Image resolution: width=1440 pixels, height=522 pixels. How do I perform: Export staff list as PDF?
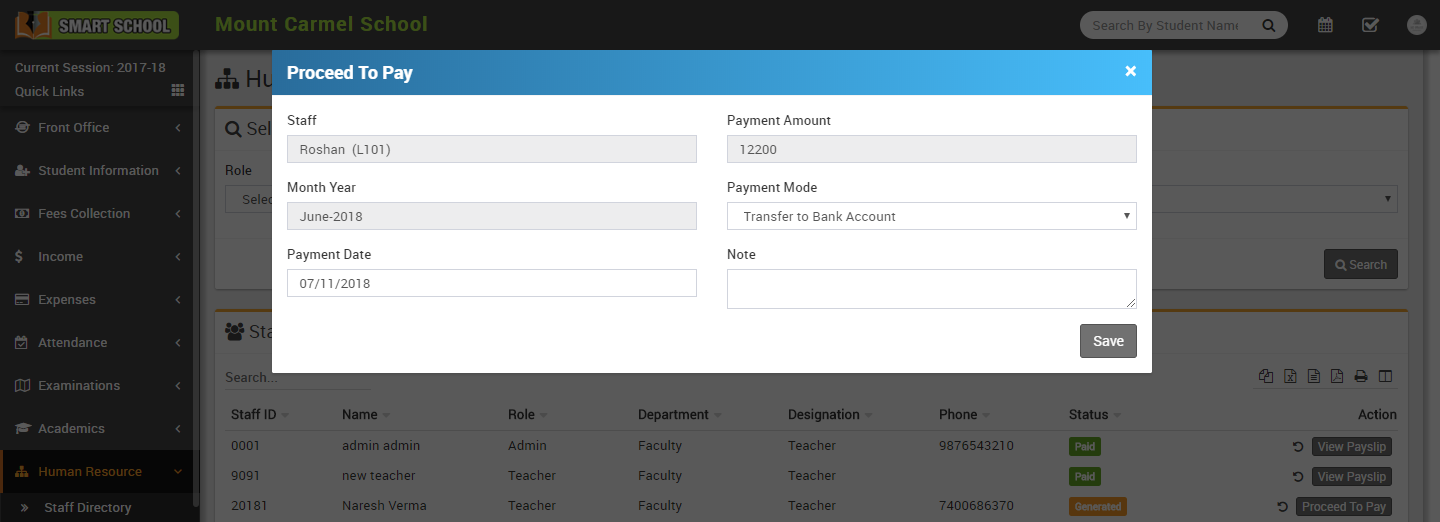coord(1336,377)
